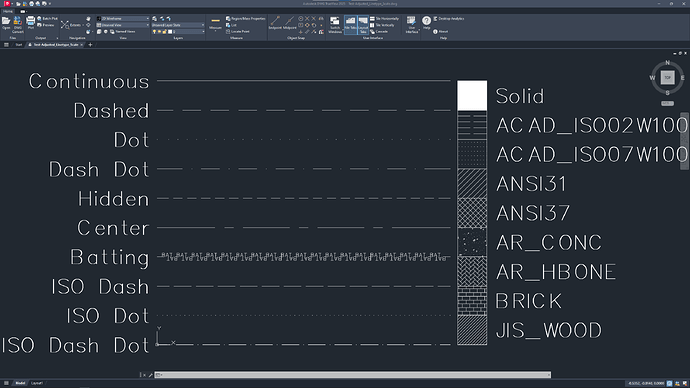Click the application menu red logo button

[7, 4]
